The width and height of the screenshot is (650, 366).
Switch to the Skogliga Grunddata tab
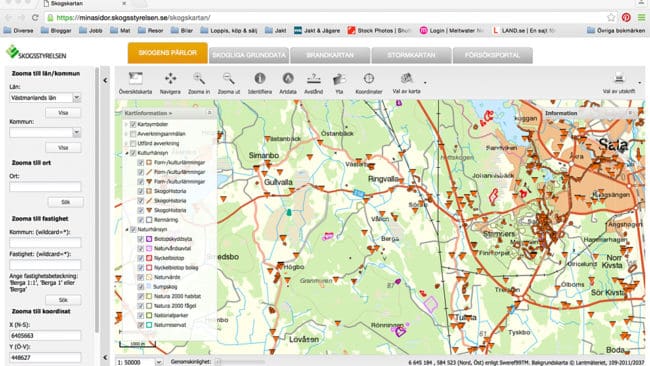(x=249, y=55)
